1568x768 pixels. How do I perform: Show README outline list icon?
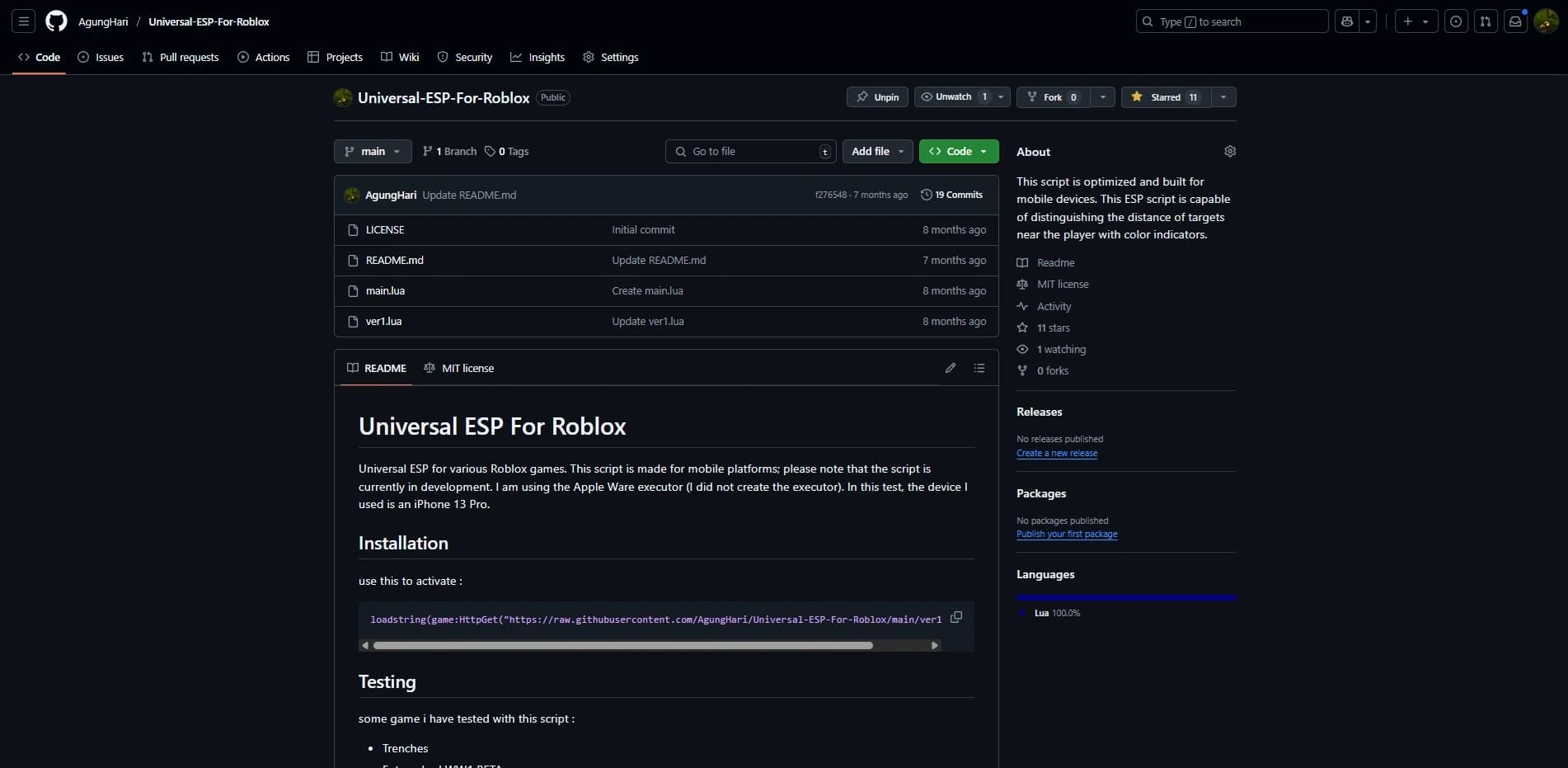click(x=979, y=368)
